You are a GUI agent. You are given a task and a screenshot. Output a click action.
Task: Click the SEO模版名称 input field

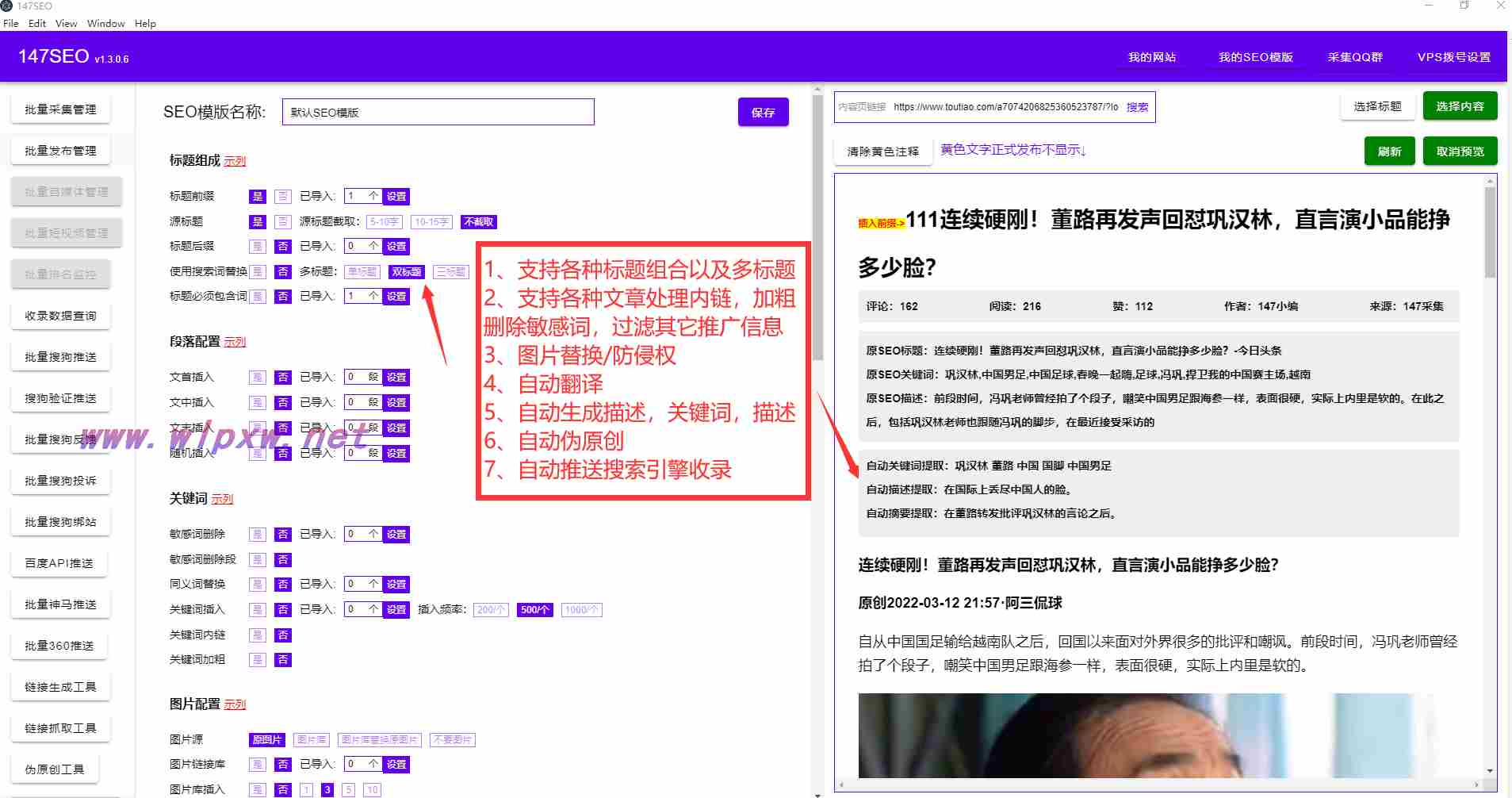[438, 112]
